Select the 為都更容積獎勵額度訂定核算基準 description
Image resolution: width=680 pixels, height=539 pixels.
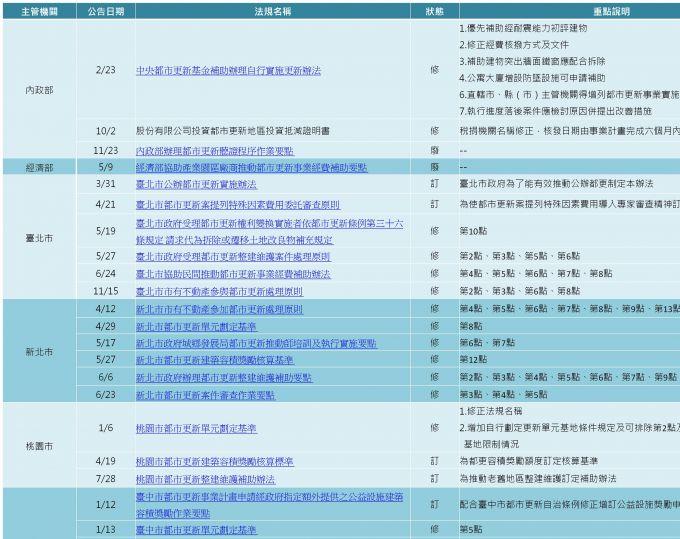[529, 461]
